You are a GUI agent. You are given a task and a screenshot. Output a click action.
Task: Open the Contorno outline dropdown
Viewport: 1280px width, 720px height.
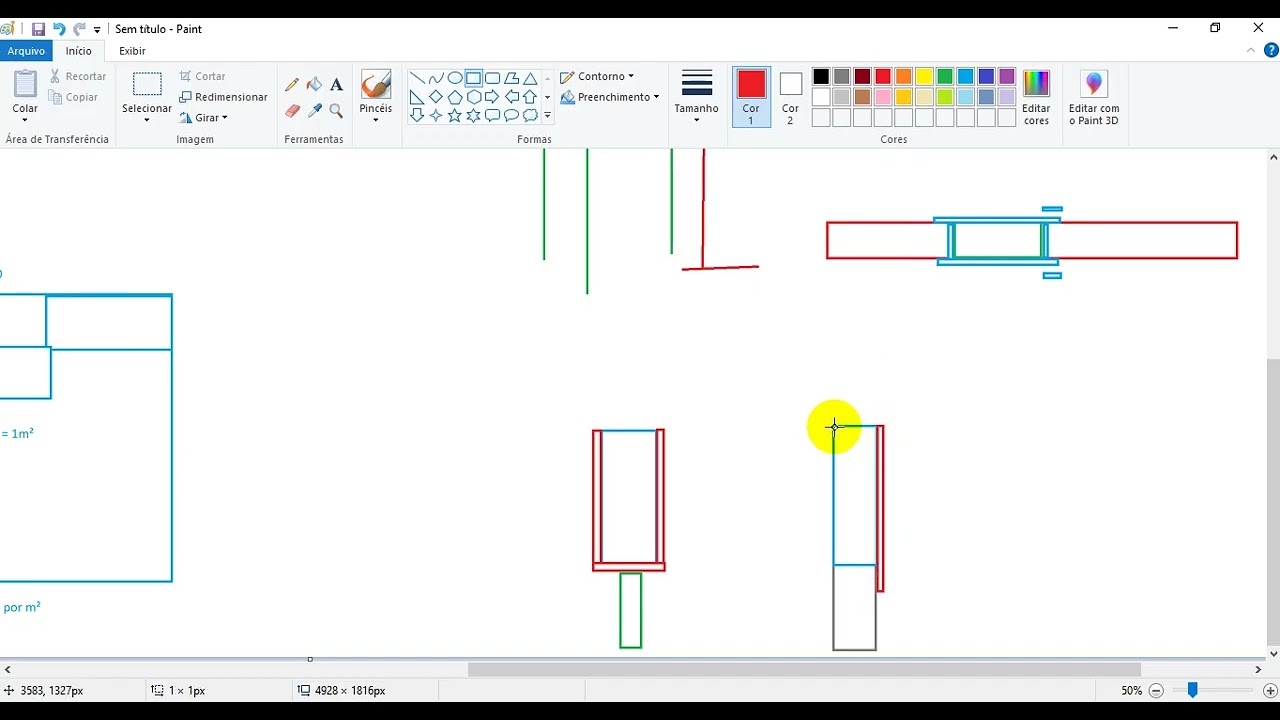point(597,76)
